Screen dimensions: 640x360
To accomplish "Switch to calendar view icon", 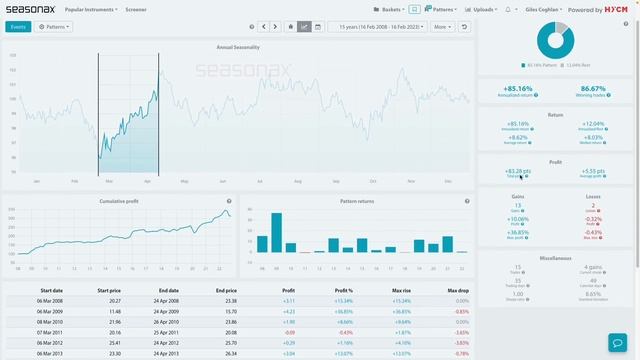I will tap(318, 27).
